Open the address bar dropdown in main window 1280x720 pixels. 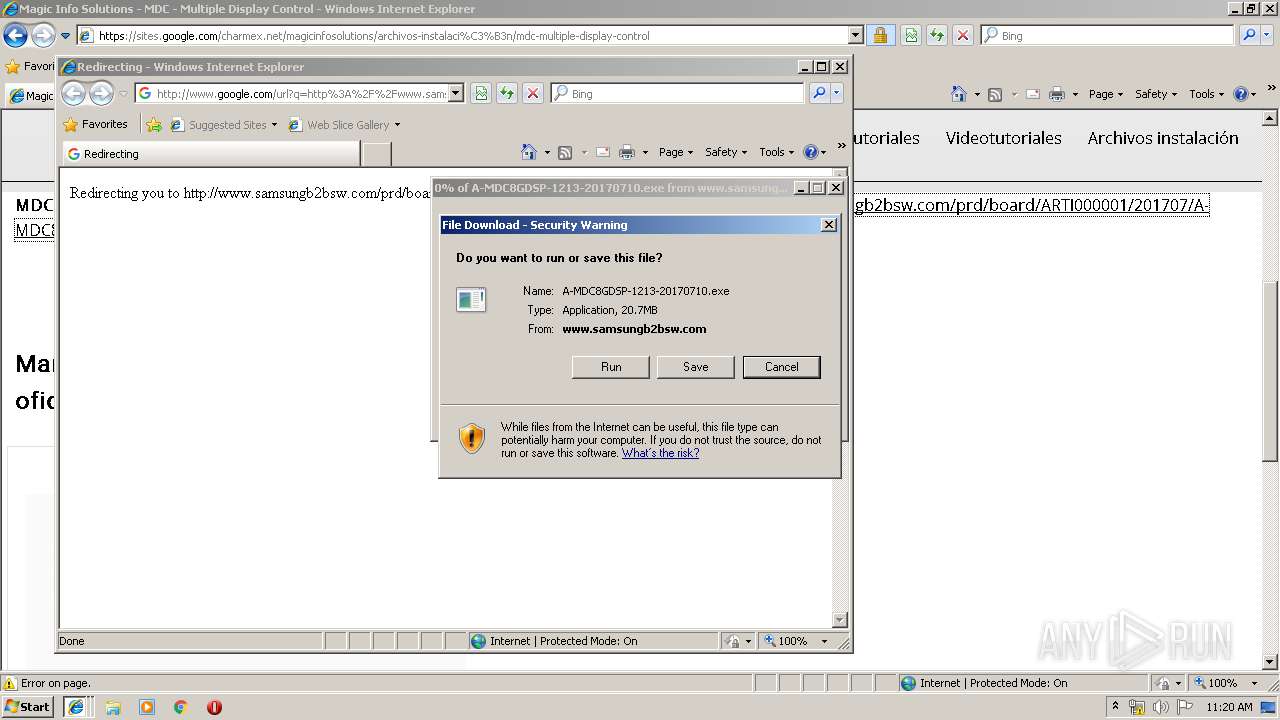856,35
